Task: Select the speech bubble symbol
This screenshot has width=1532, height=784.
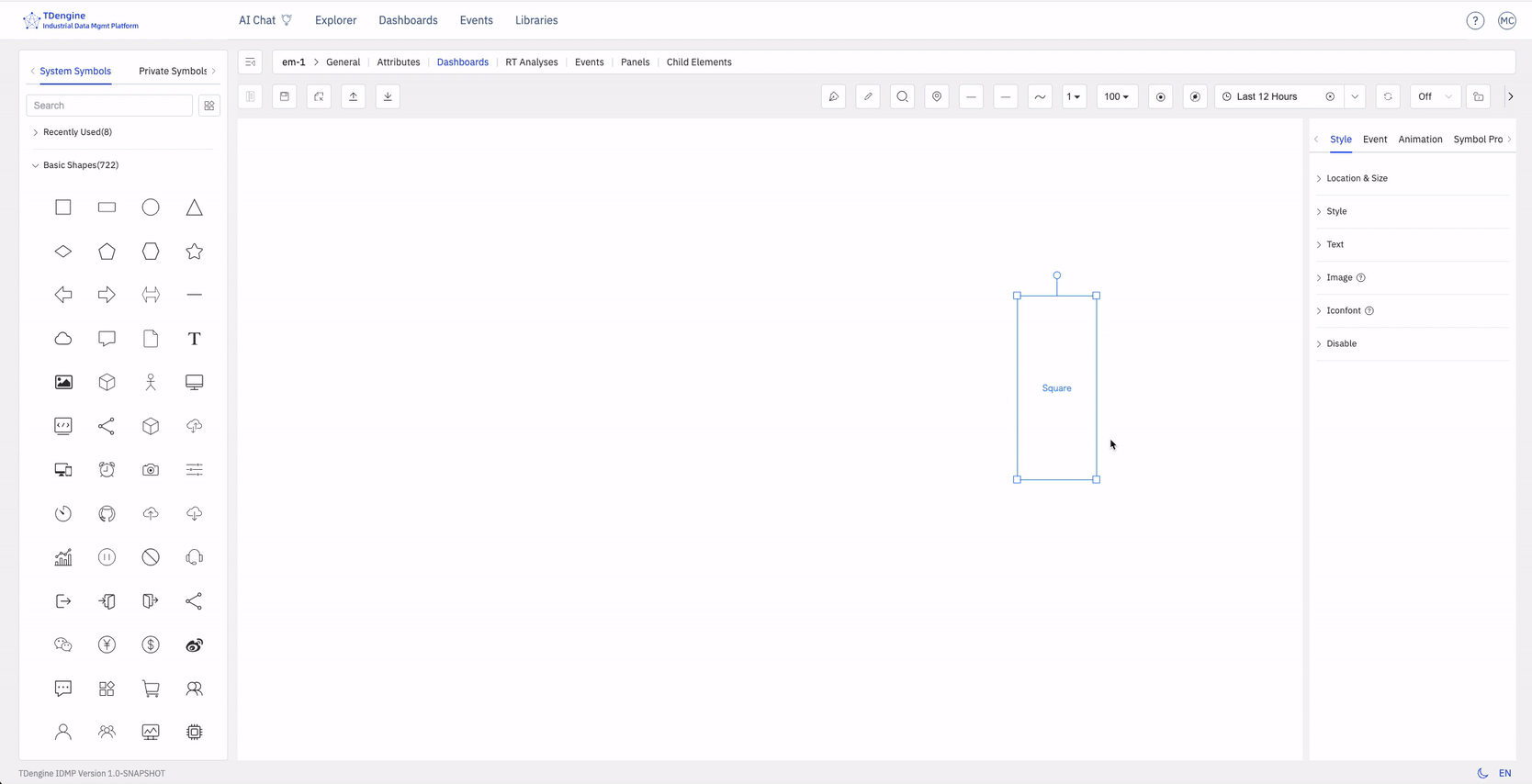Action: tap(107, 339)
